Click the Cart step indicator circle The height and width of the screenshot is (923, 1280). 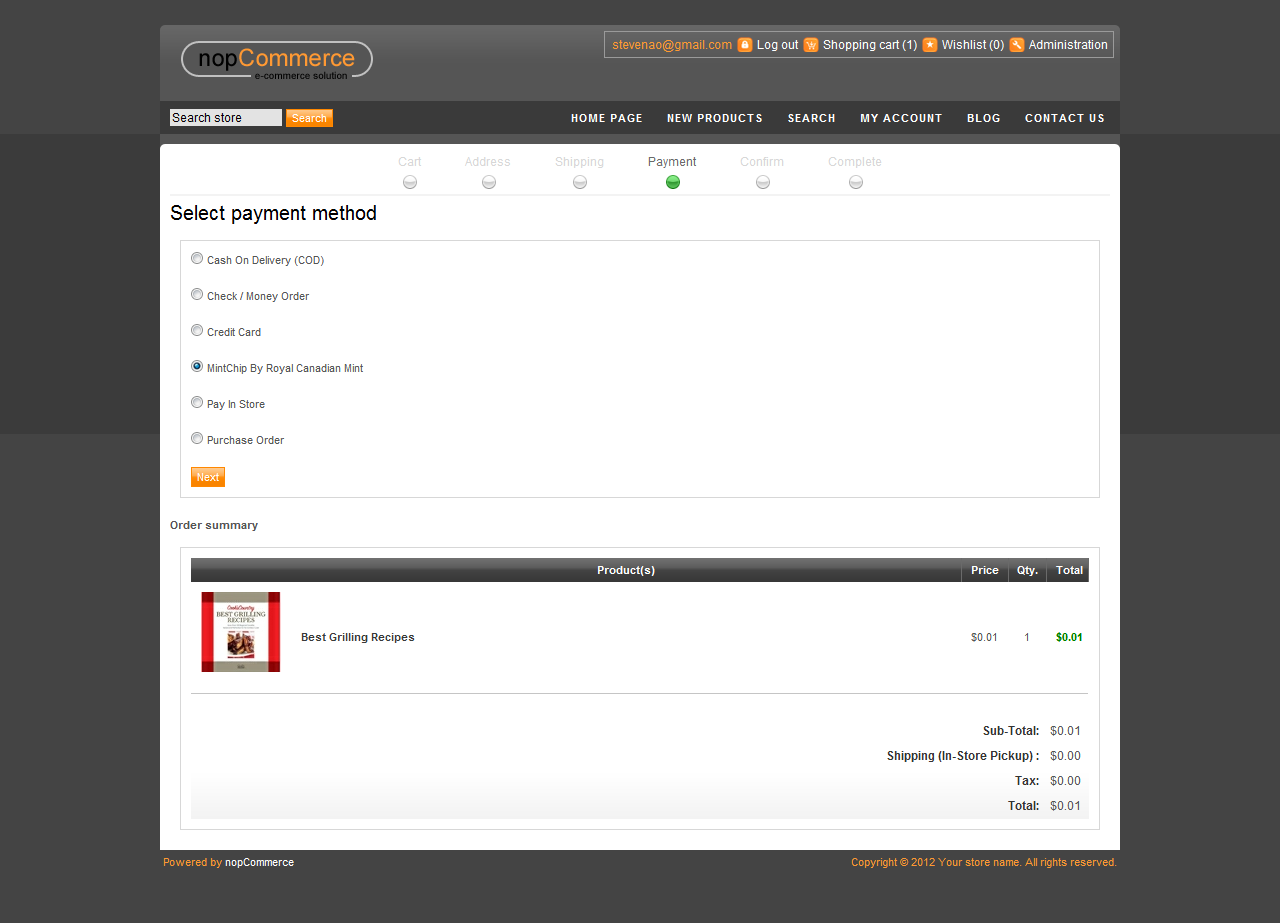click(x=410, y=182)
